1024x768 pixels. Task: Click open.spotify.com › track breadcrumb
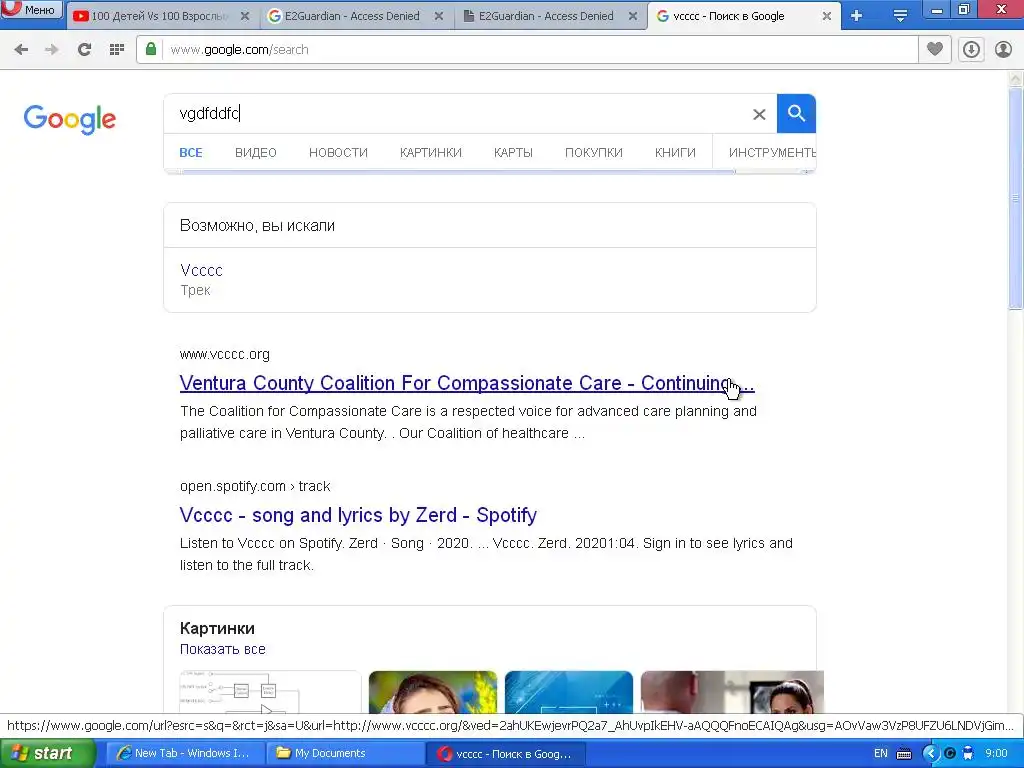click(x=255, y=487)
